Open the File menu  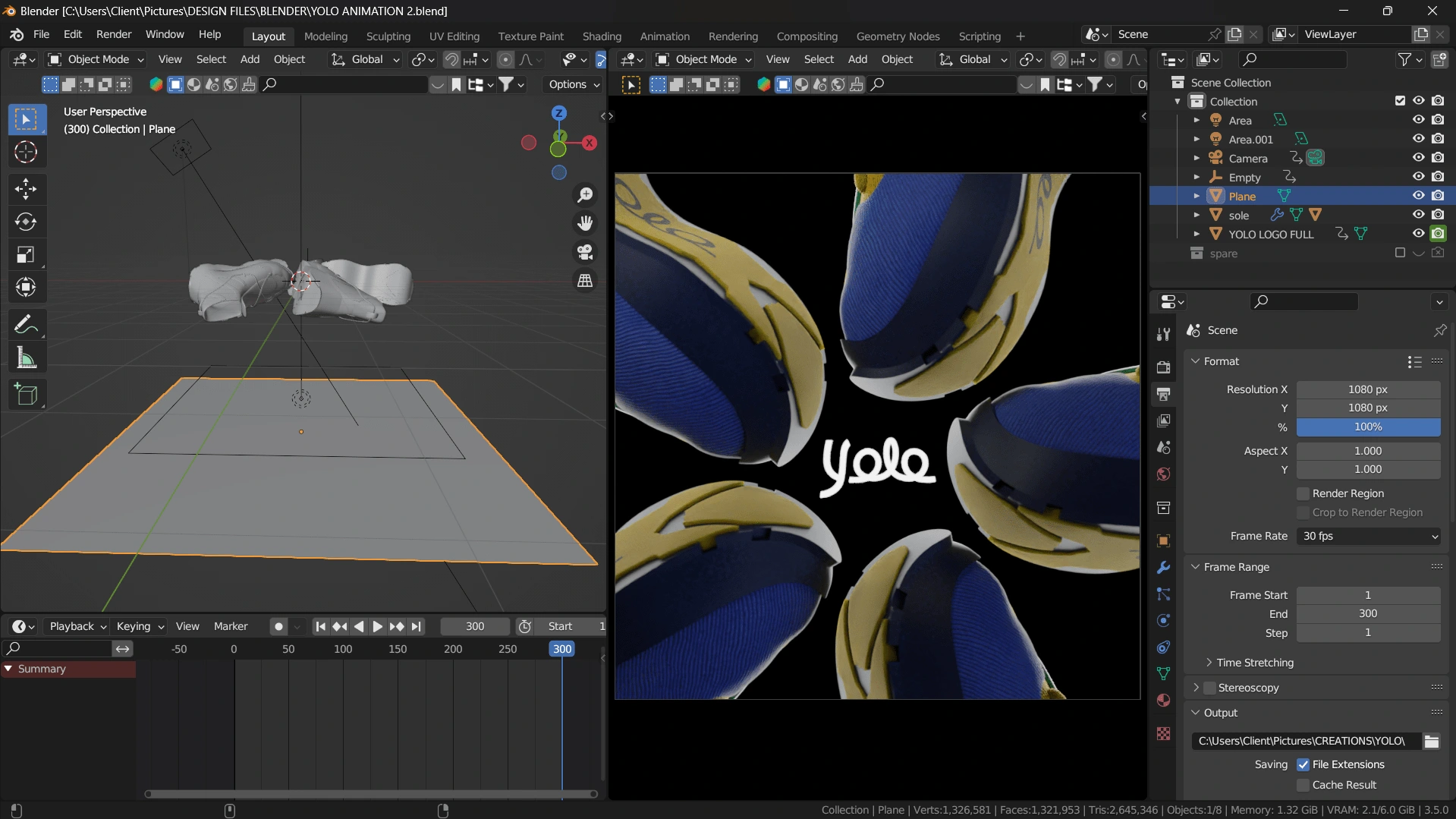click(41, 35)
